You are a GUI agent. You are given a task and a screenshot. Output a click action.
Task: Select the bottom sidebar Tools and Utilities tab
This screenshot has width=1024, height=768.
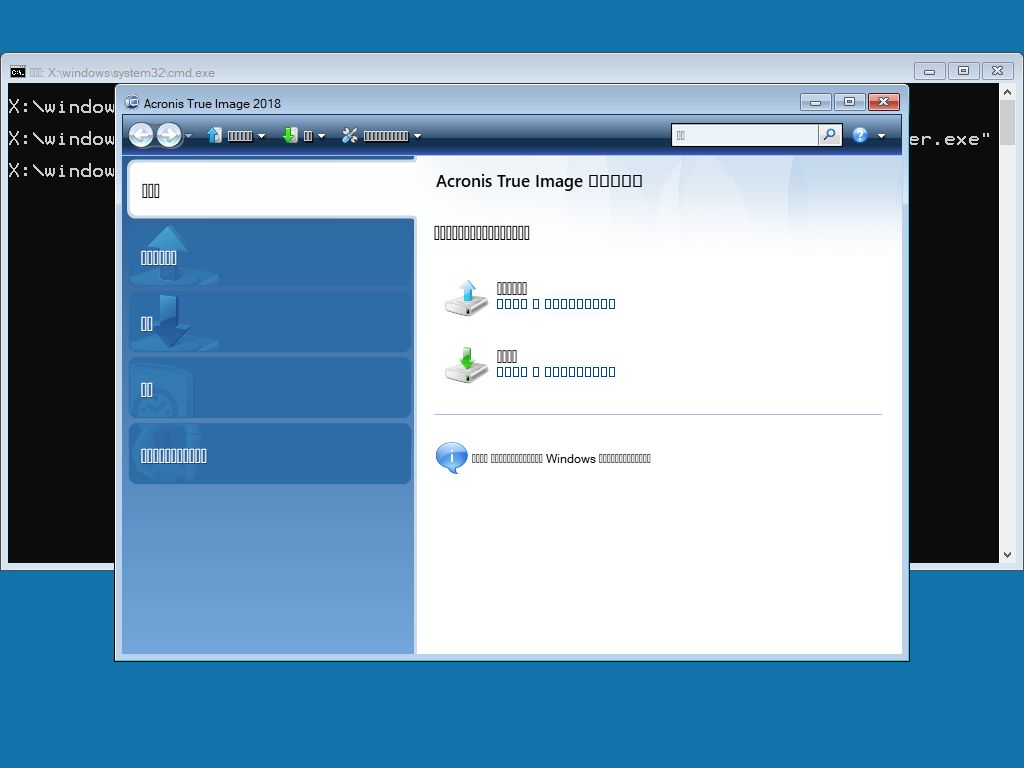[x=270, y=455]
